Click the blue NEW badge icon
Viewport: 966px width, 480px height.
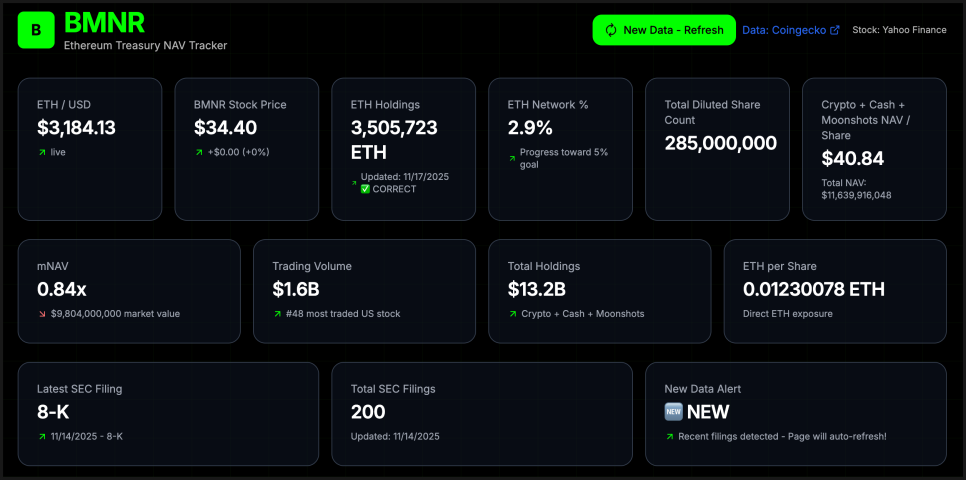pos(673,412)
